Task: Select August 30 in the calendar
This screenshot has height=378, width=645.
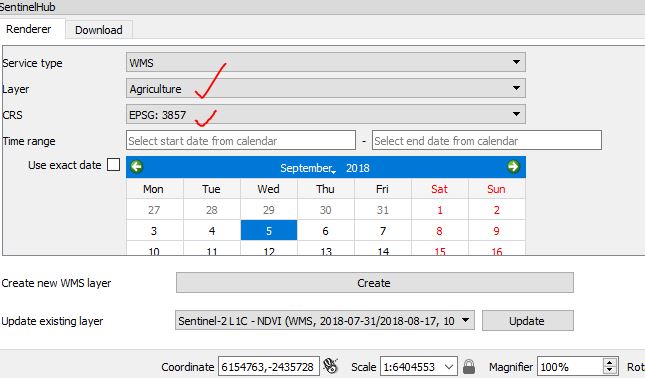Action: click(325, 210)
